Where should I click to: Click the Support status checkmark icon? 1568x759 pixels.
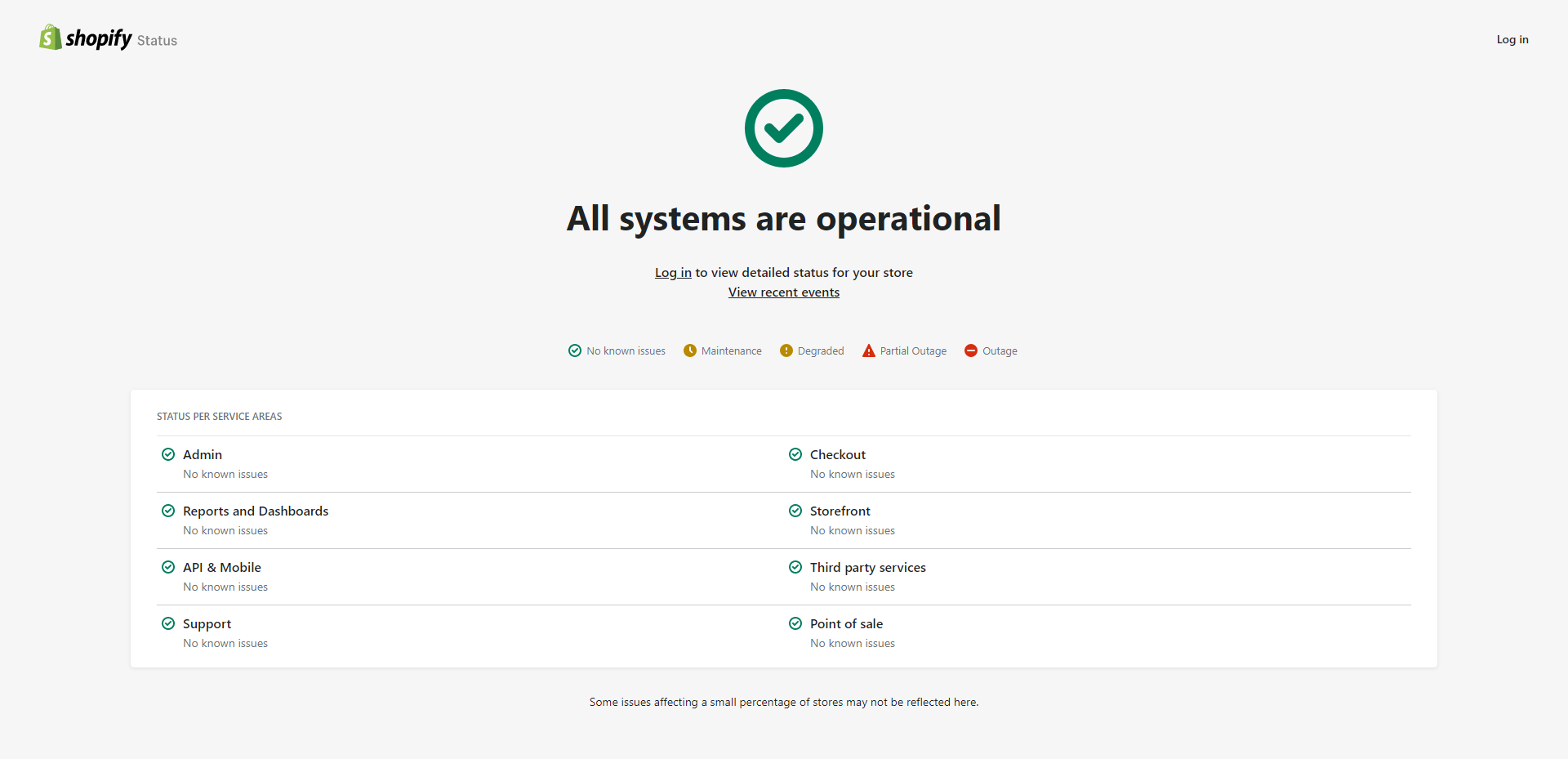pos(168,623)
